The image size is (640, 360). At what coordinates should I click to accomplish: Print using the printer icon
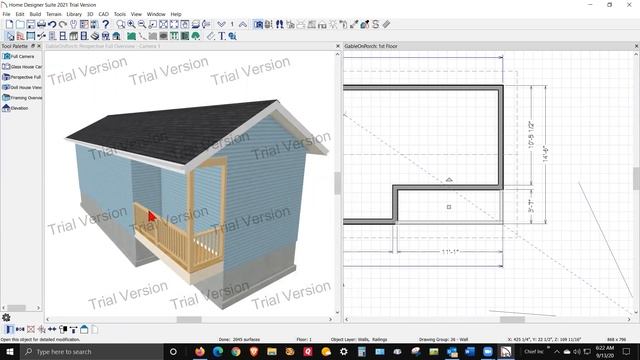click(x=41, y=24)
